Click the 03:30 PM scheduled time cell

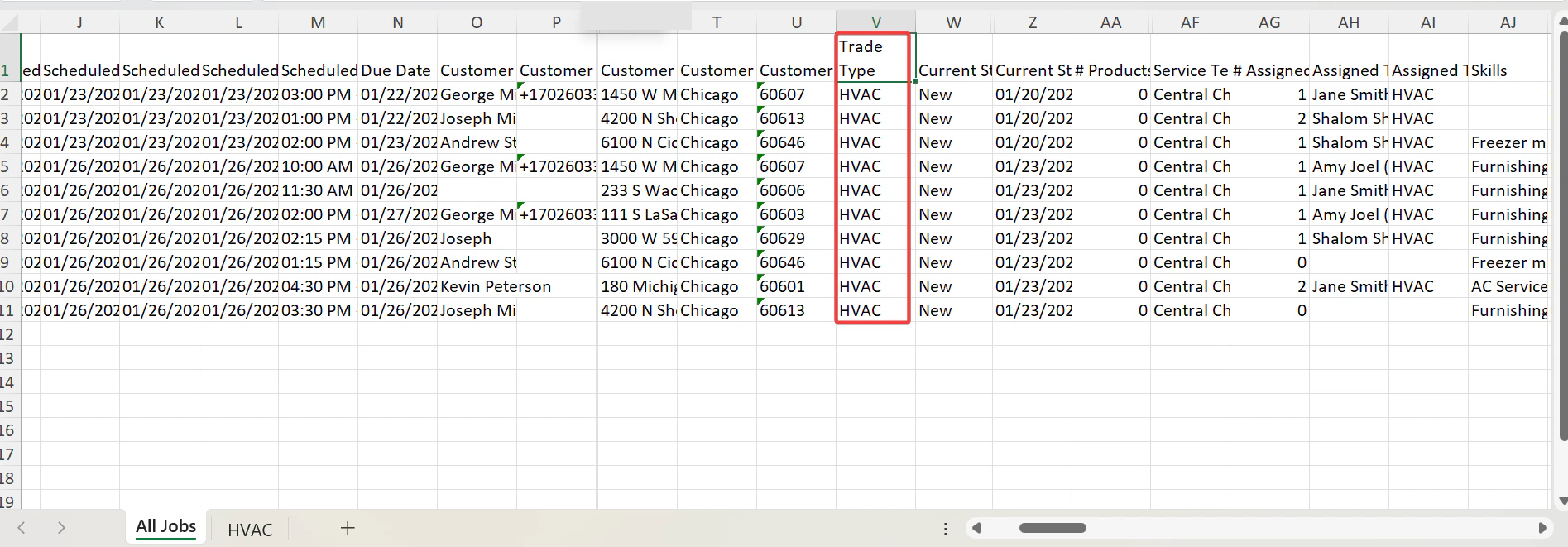pyautogui.click(x=318, y=310)
